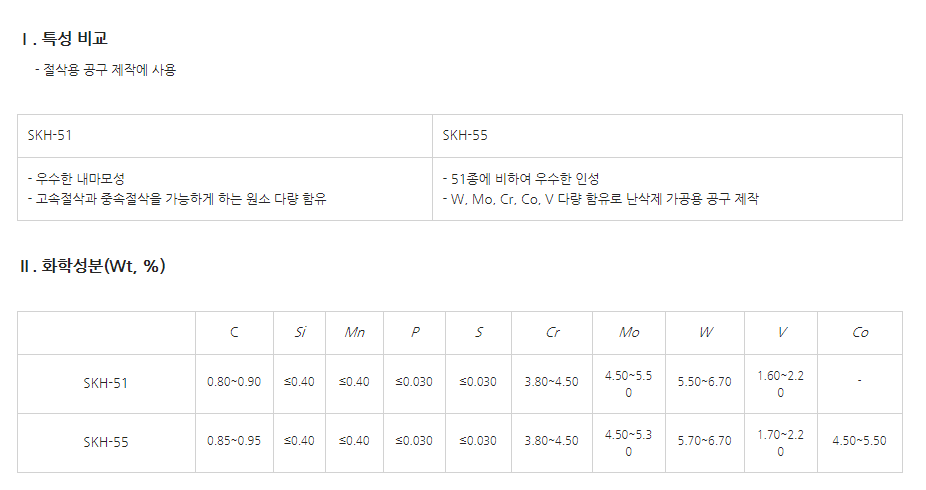This screenshot has height=490, width=926.
Task: Select the SKH-55 row label in the chemical table
Action: tap(106, 441)
